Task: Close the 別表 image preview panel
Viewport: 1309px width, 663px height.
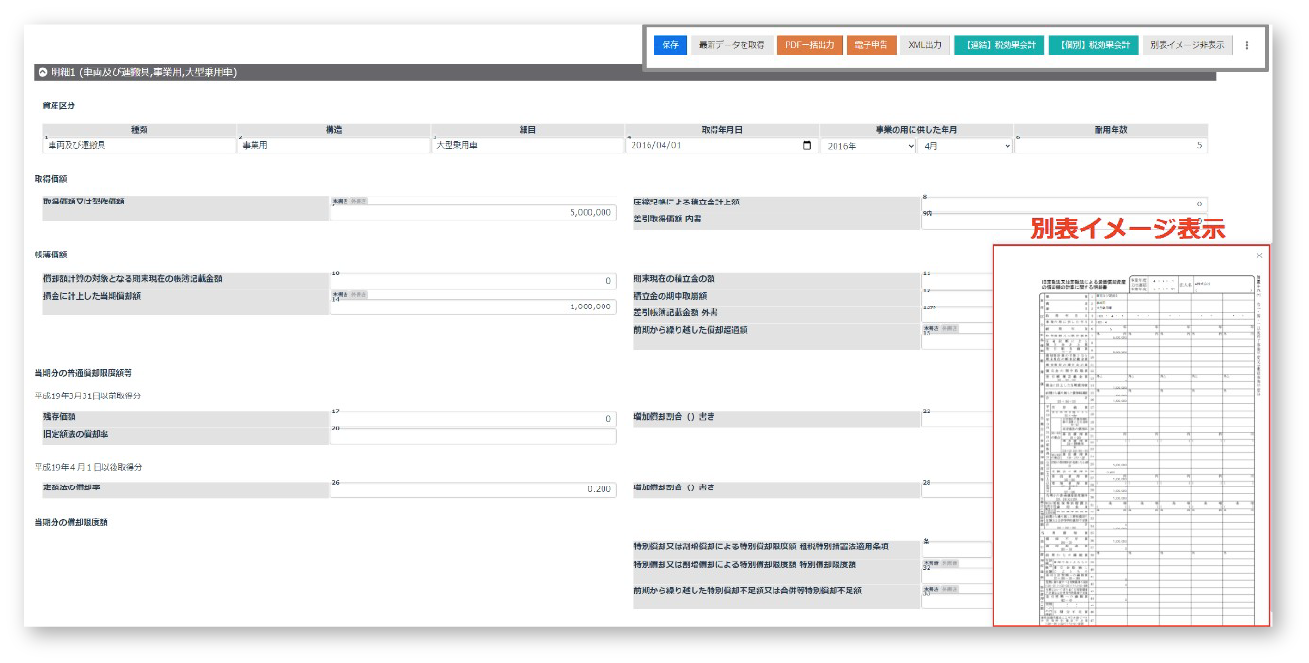Action: (1259, 256)
